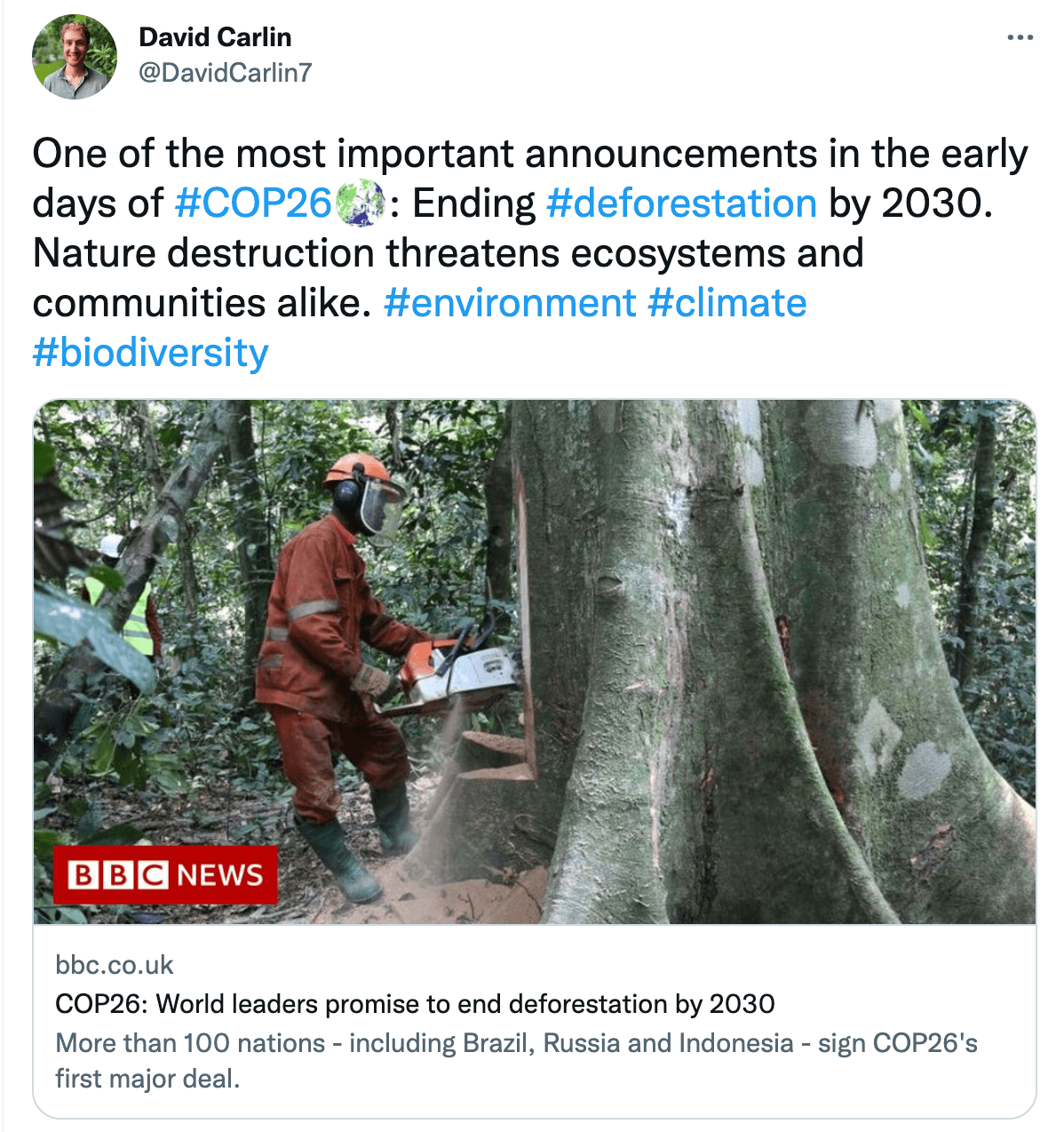This screenshot has width=1064, height=1132.
Task: Open the #COP26 hashtag
Action: click(x=253, y=203)
